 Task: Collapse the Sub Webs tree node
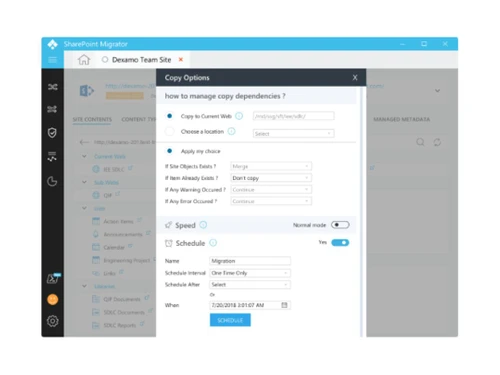(84, 182)
